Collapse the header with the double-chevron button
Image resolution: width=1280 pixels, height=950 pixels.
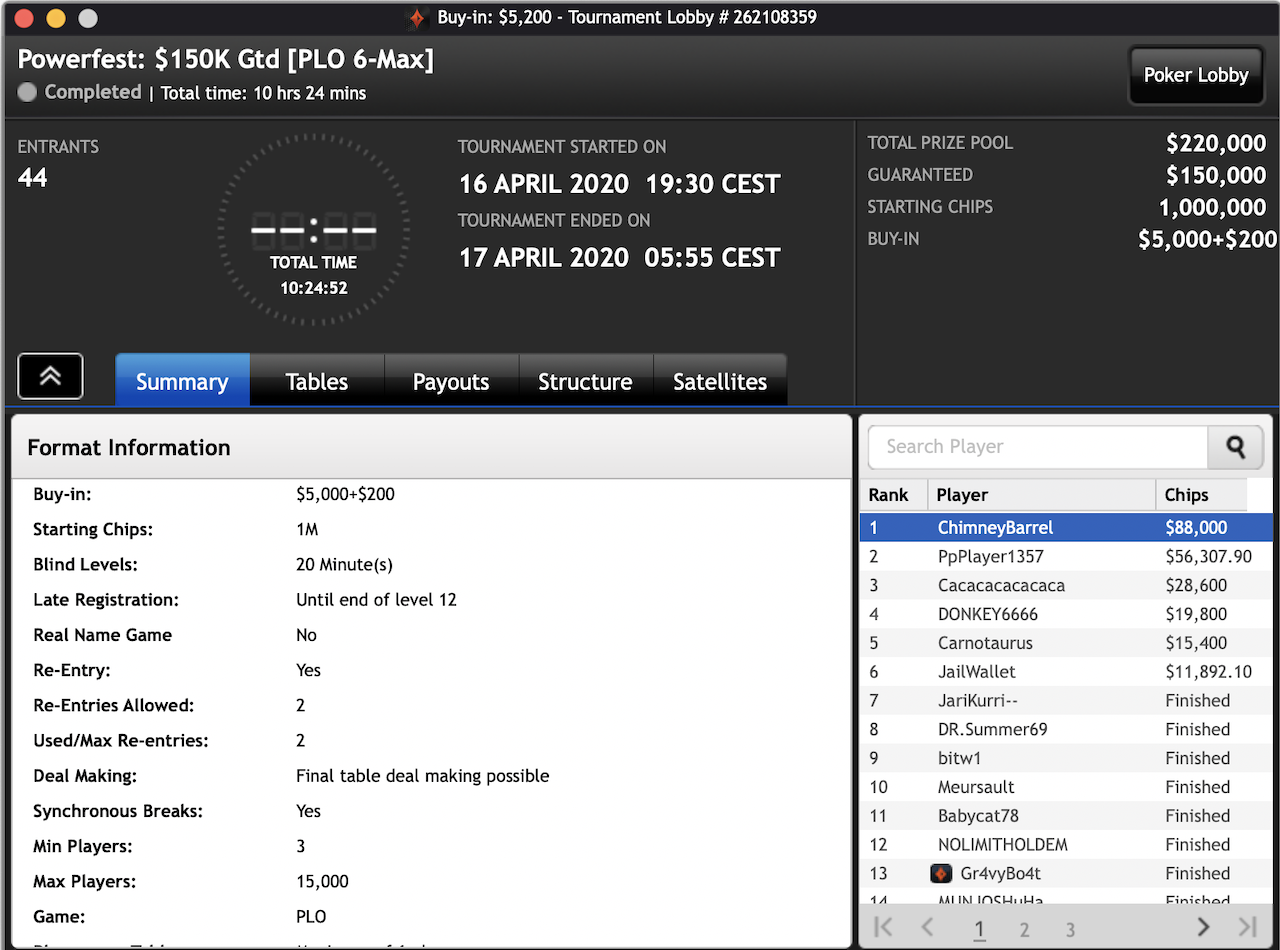[50, 376]
